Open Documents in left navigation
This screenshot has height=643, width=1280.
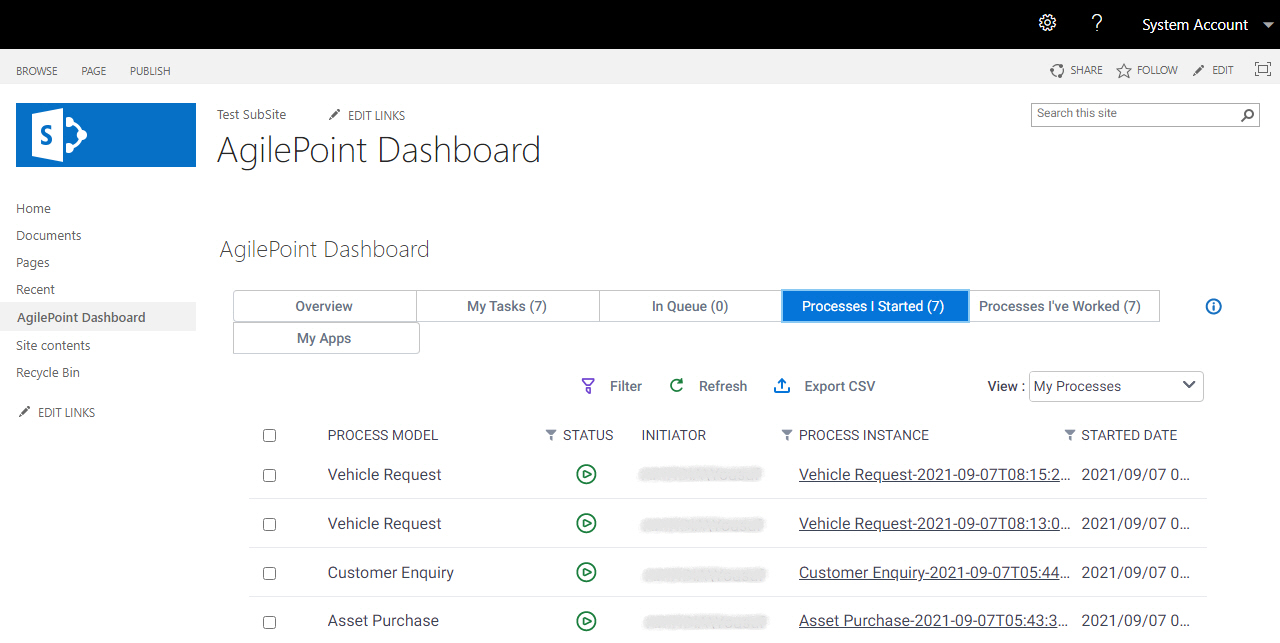point(49,236)
